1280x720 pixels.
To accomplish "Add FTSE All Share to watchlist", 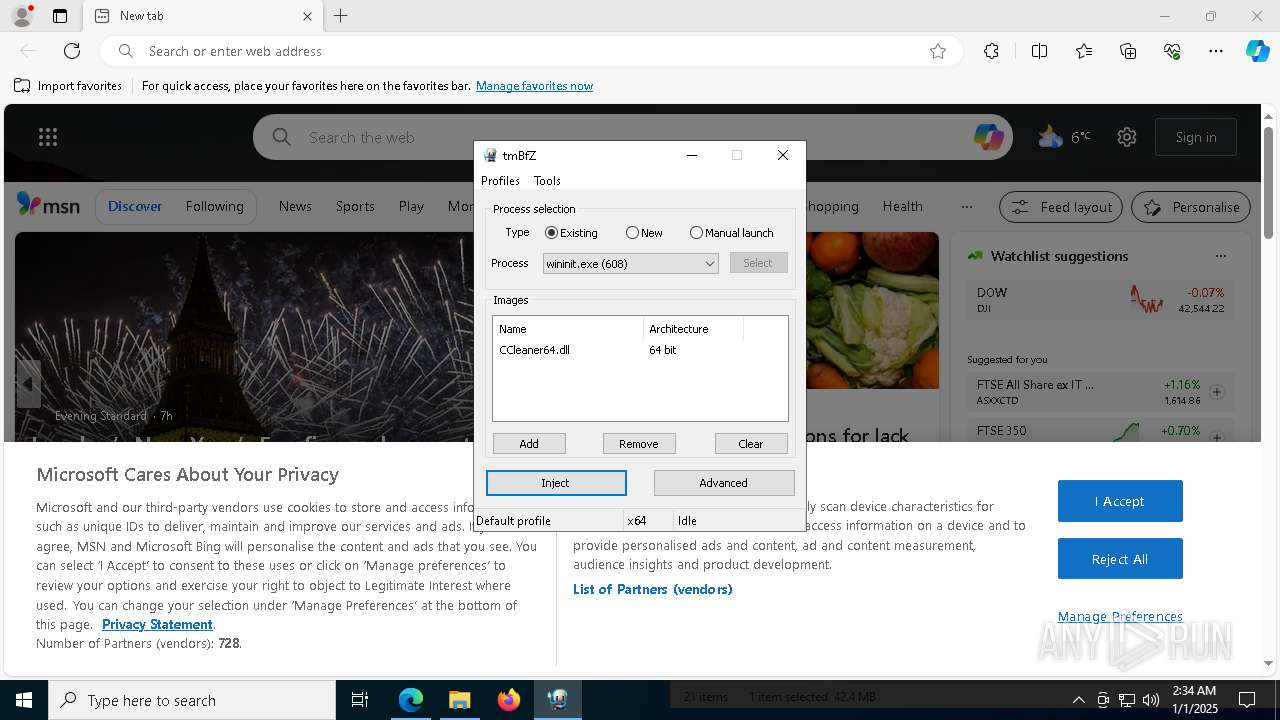I will 1217,392.
